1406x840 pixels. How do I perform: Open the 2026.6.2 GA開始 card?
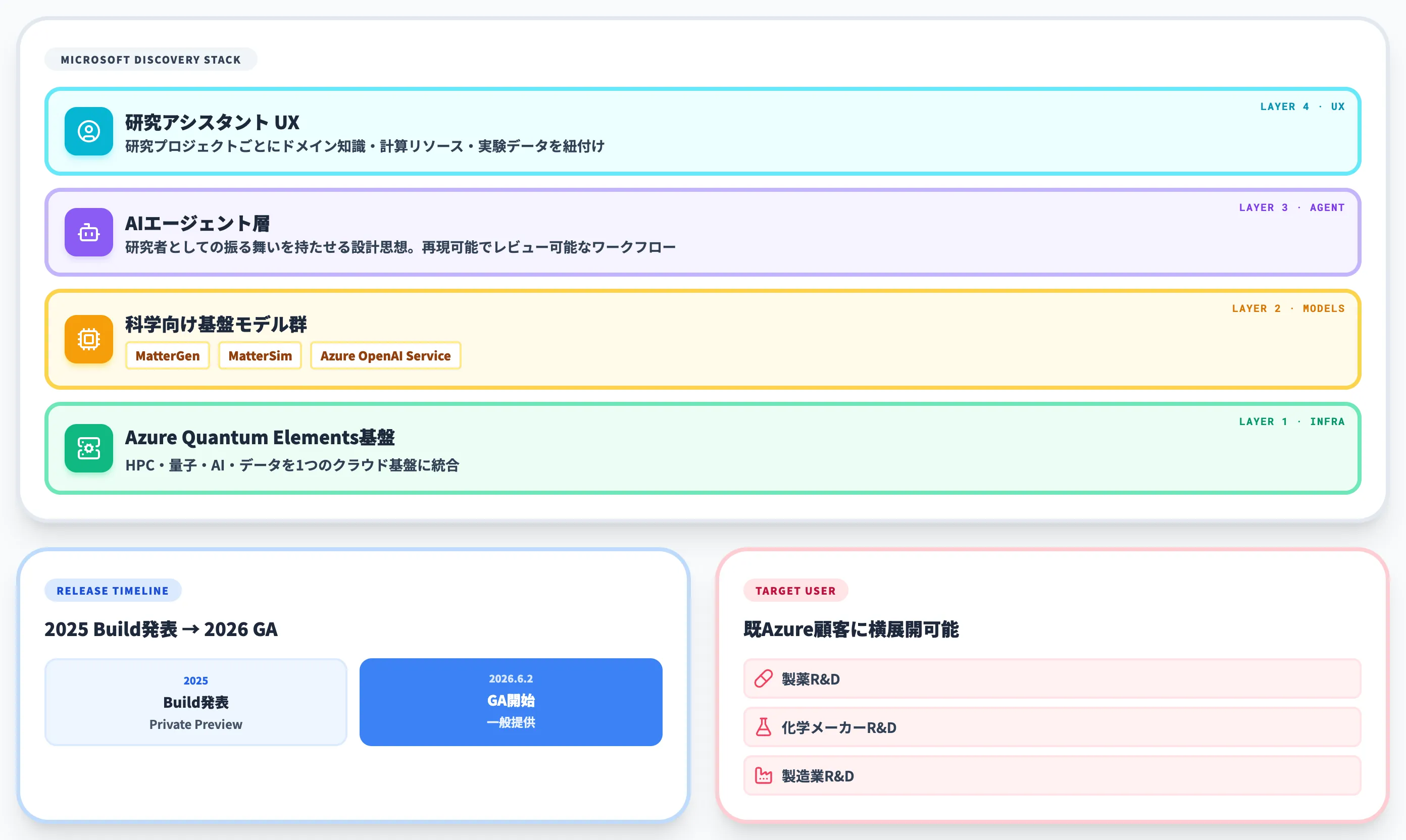(511, 702)
